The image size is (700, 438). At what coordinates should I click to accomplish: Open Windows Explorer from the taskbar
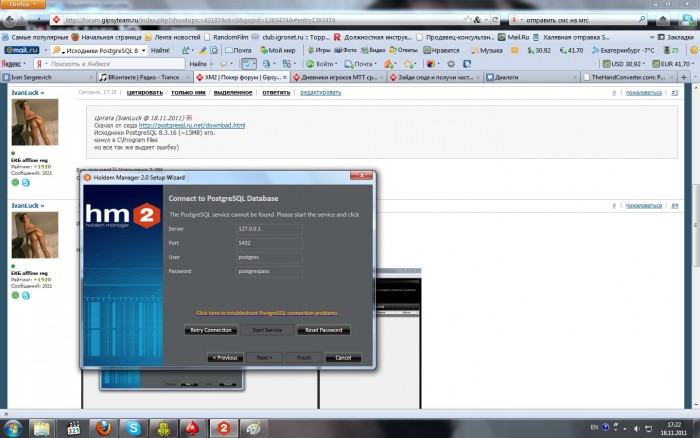click(x=42, y=428)
